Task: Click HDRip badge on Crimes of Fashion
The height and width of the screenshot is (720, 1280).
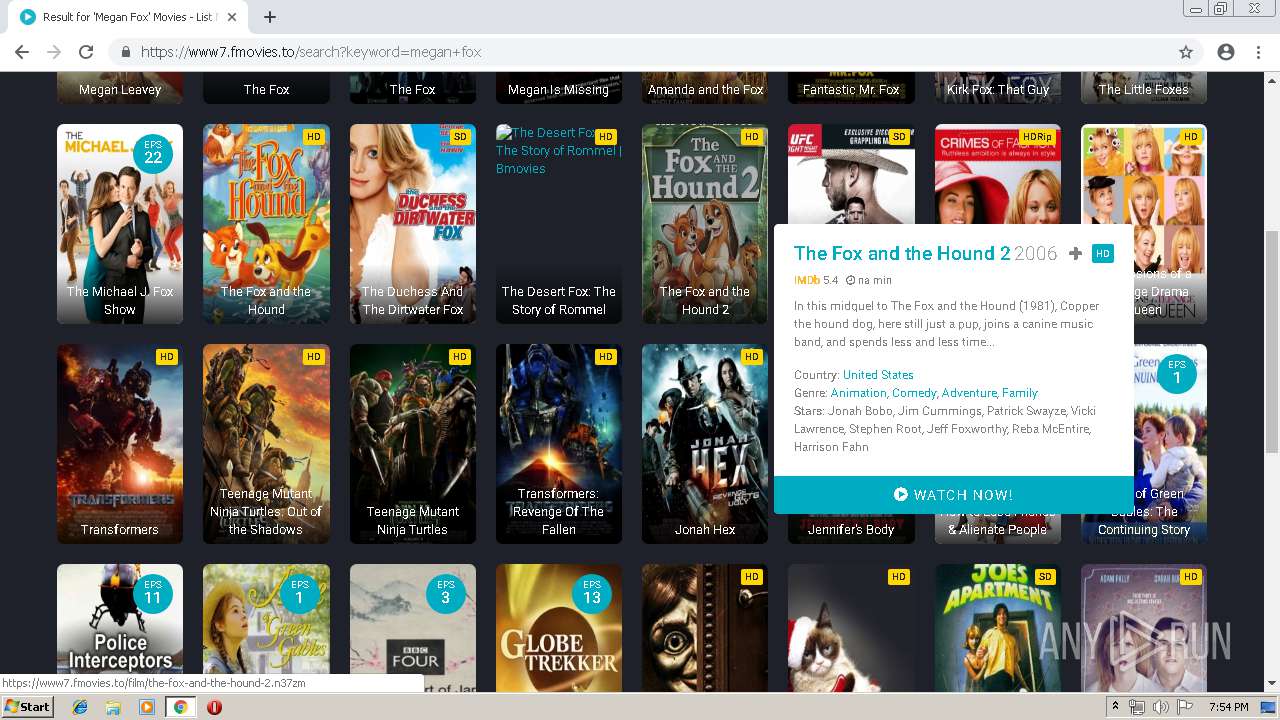Action: [x=1036, y=137]
